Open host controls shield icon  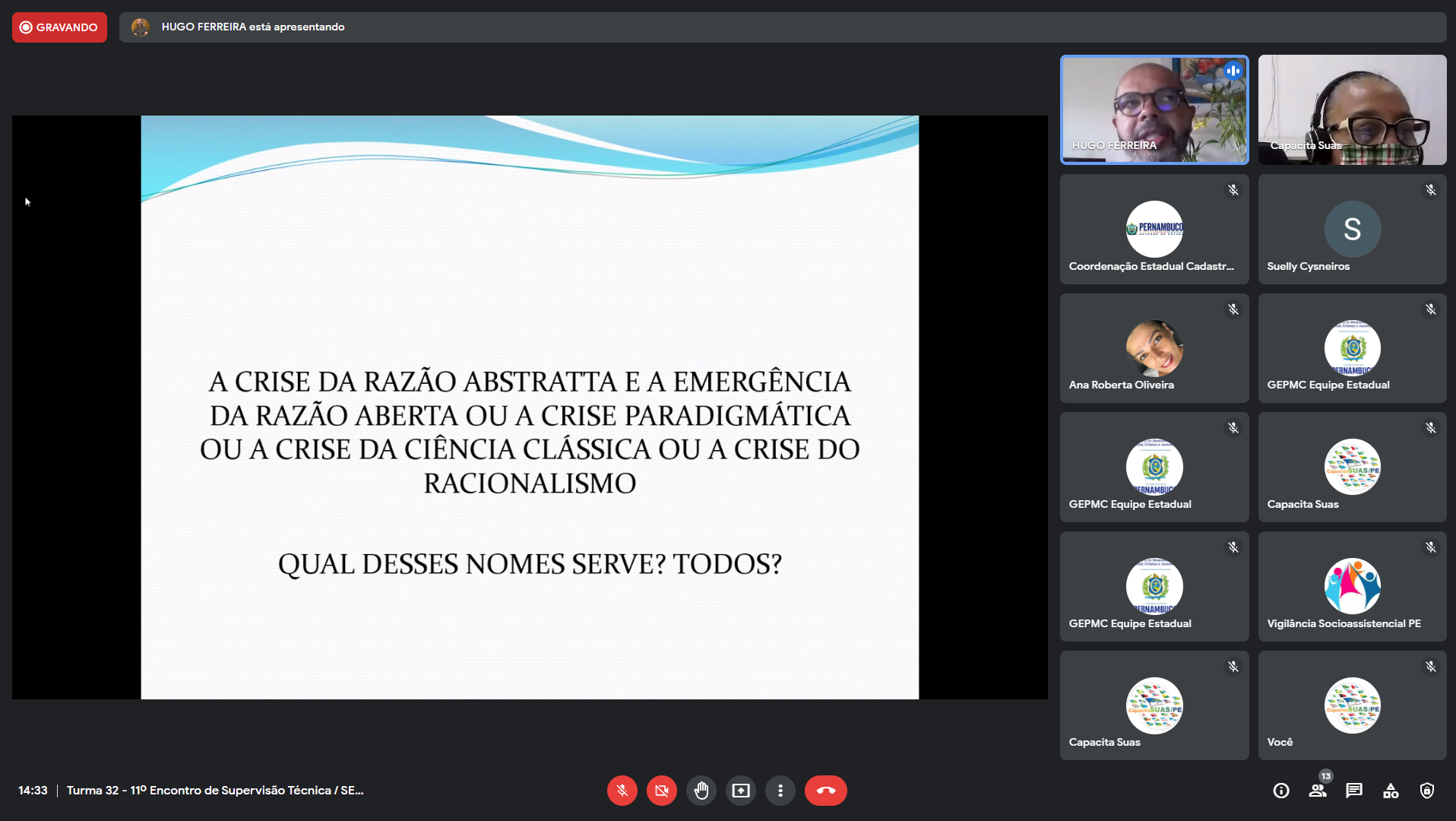coord(1427,791)
